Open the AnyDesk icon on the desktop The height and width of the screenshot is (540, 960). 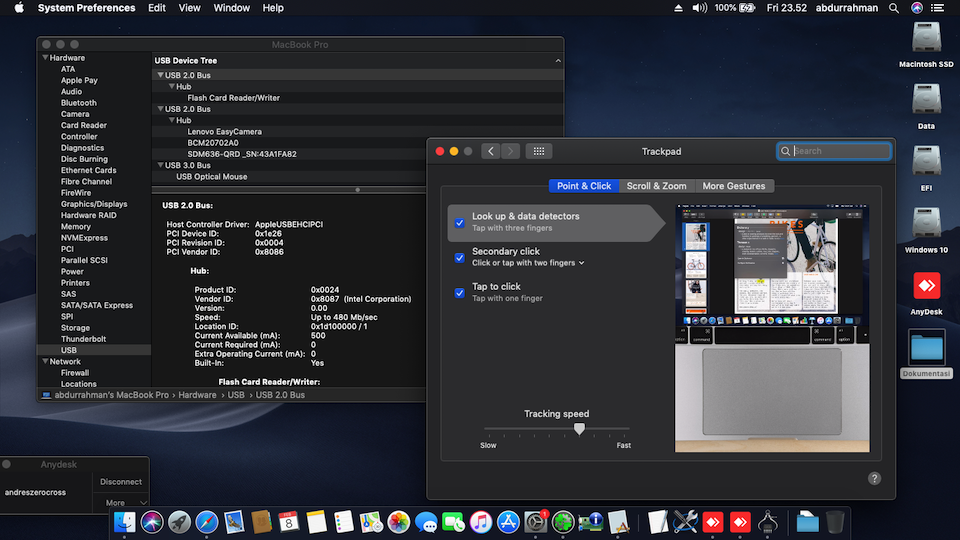(926, 287)
